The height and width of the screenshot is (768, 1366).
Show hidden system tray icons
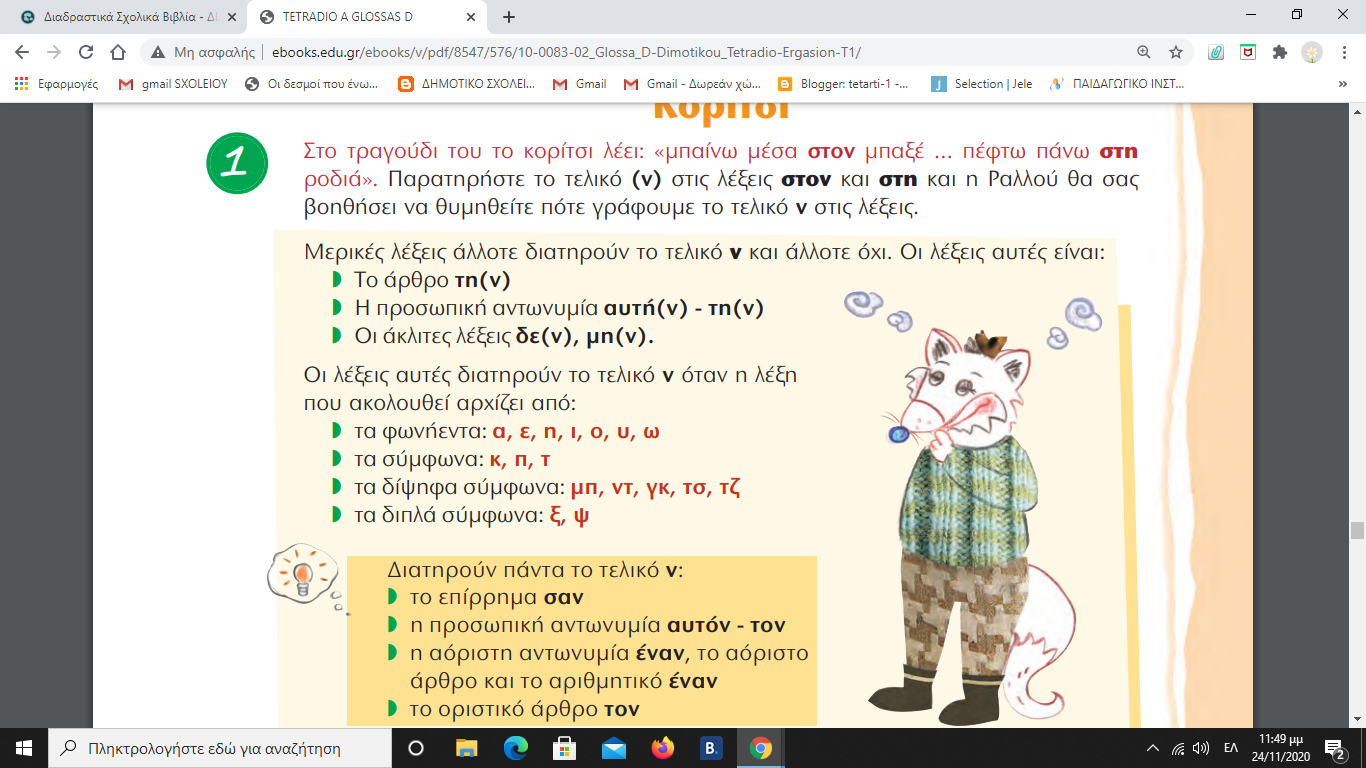point(1152,747)
